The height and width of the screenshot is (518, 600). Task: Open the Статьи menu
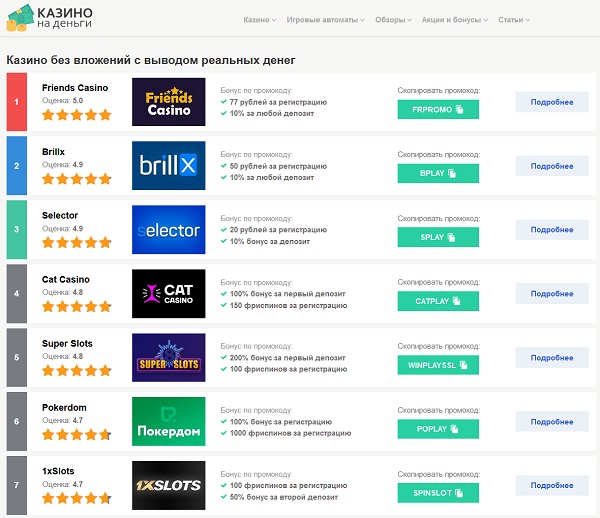pyautogui.click(x=514, y=20)
